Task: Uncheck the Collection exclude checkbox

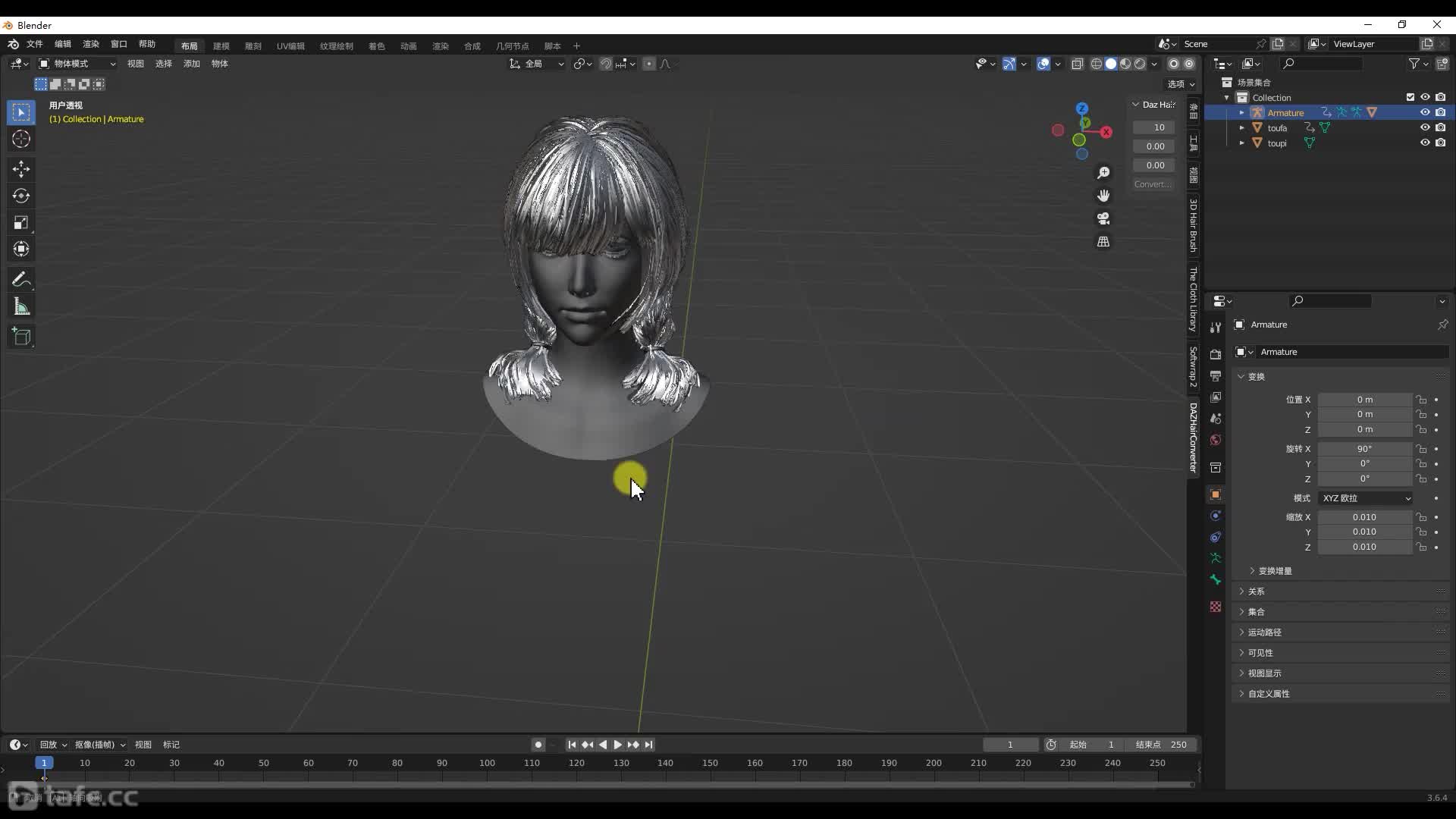Action: click(x=1410, y=97)
